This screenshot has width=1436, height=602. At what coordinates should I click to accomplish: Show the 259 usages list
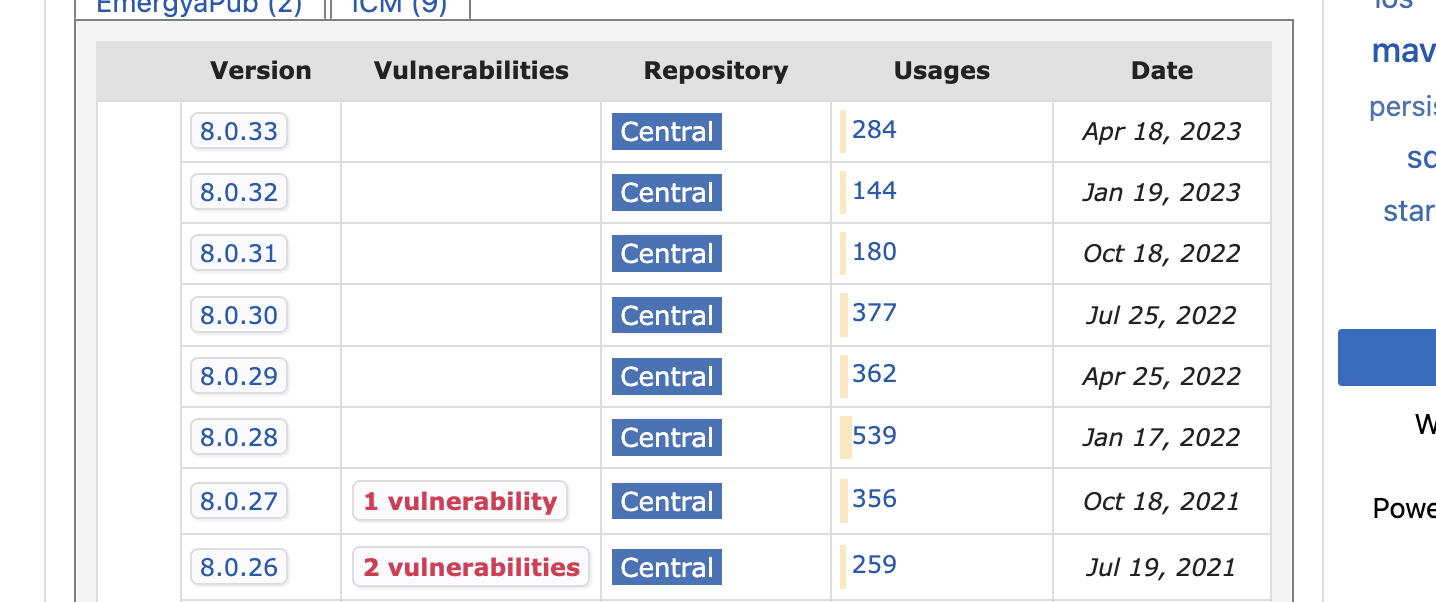pos(874,564)
